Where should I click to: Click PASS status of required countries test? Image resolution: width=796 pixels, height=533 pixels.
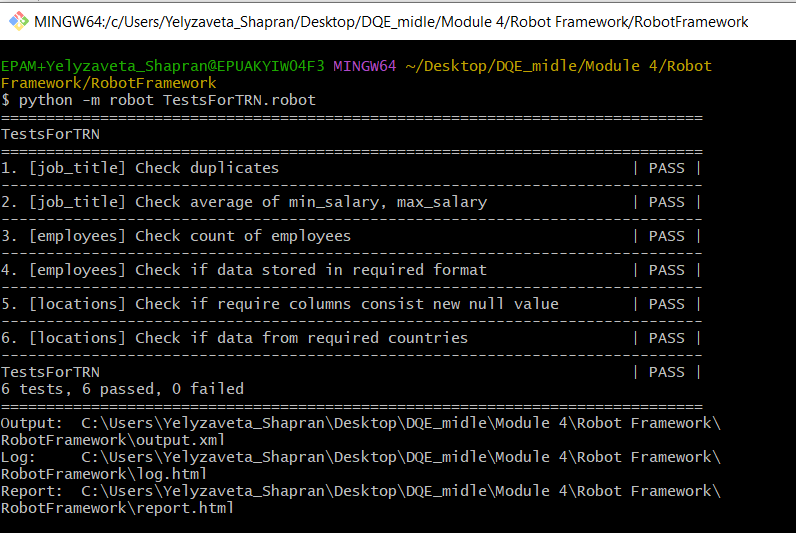tap(667, 338)
